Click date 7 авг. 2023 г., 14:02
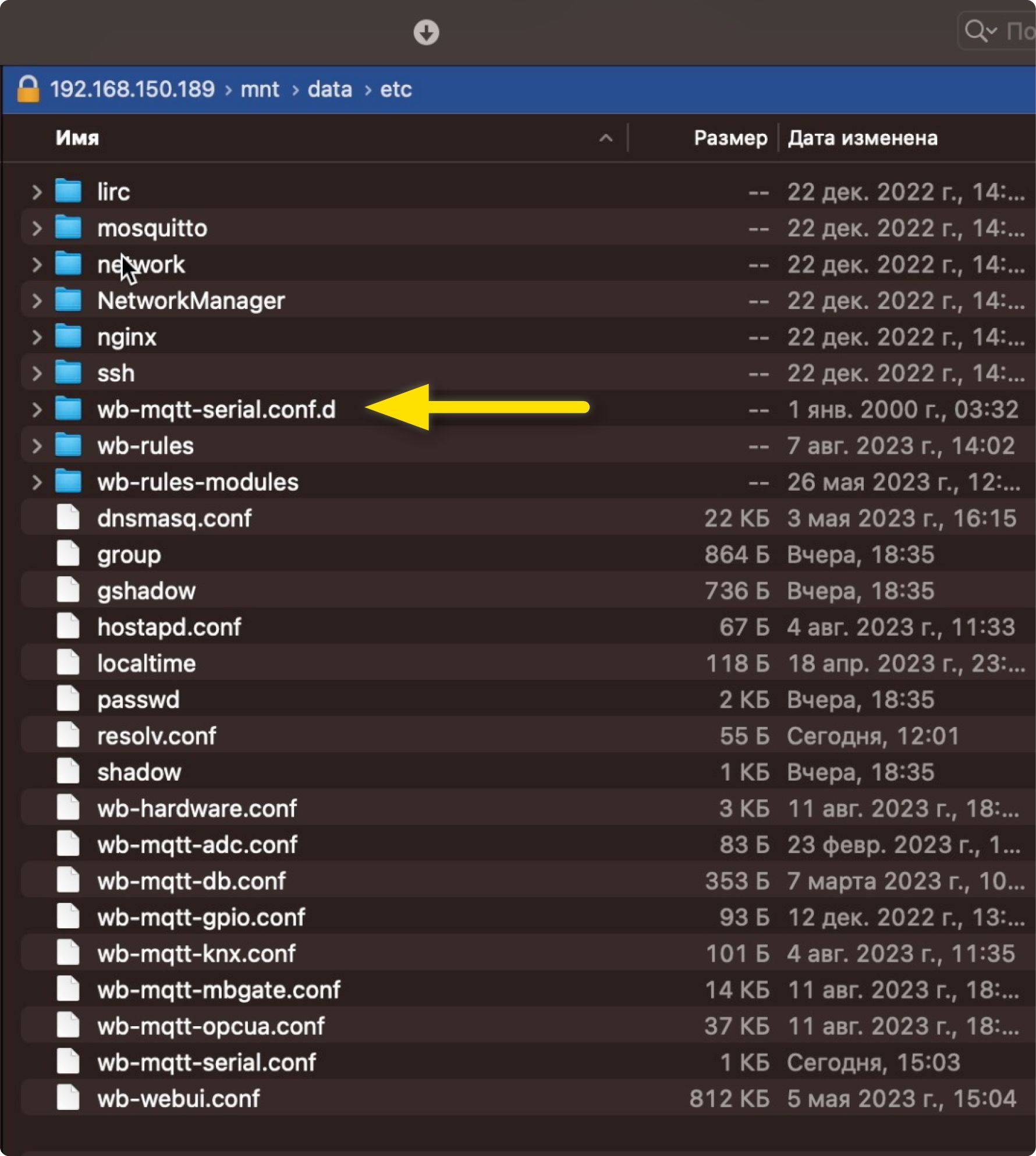The width and height of the screenshot is (1036, 1156). [901, 446]
